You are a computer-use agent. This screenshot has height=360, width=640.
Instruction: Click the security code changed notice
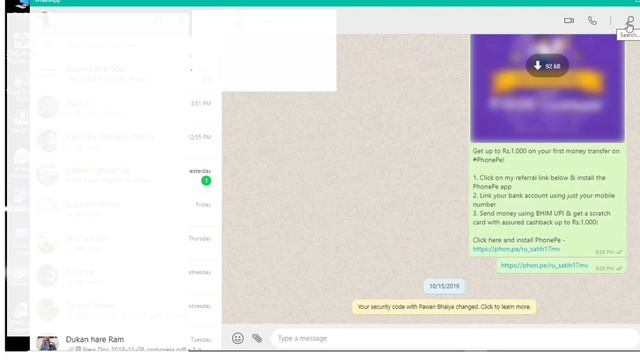click(x=444, y=307)
